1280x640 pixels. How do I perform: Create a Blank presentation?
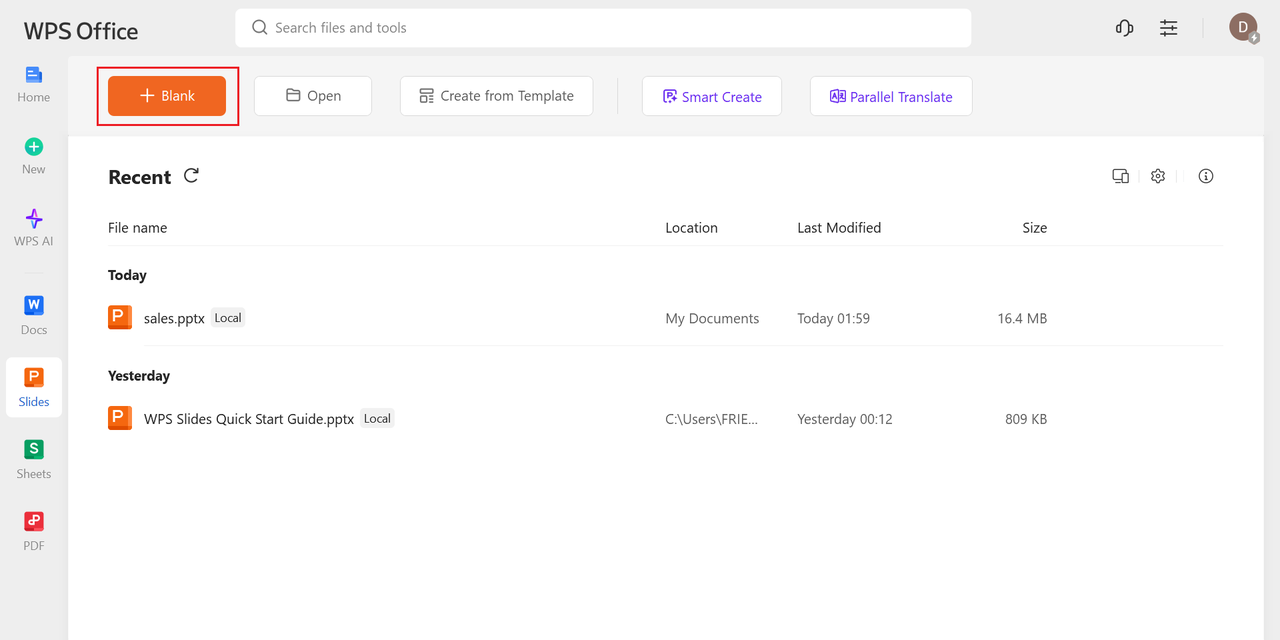167,96
